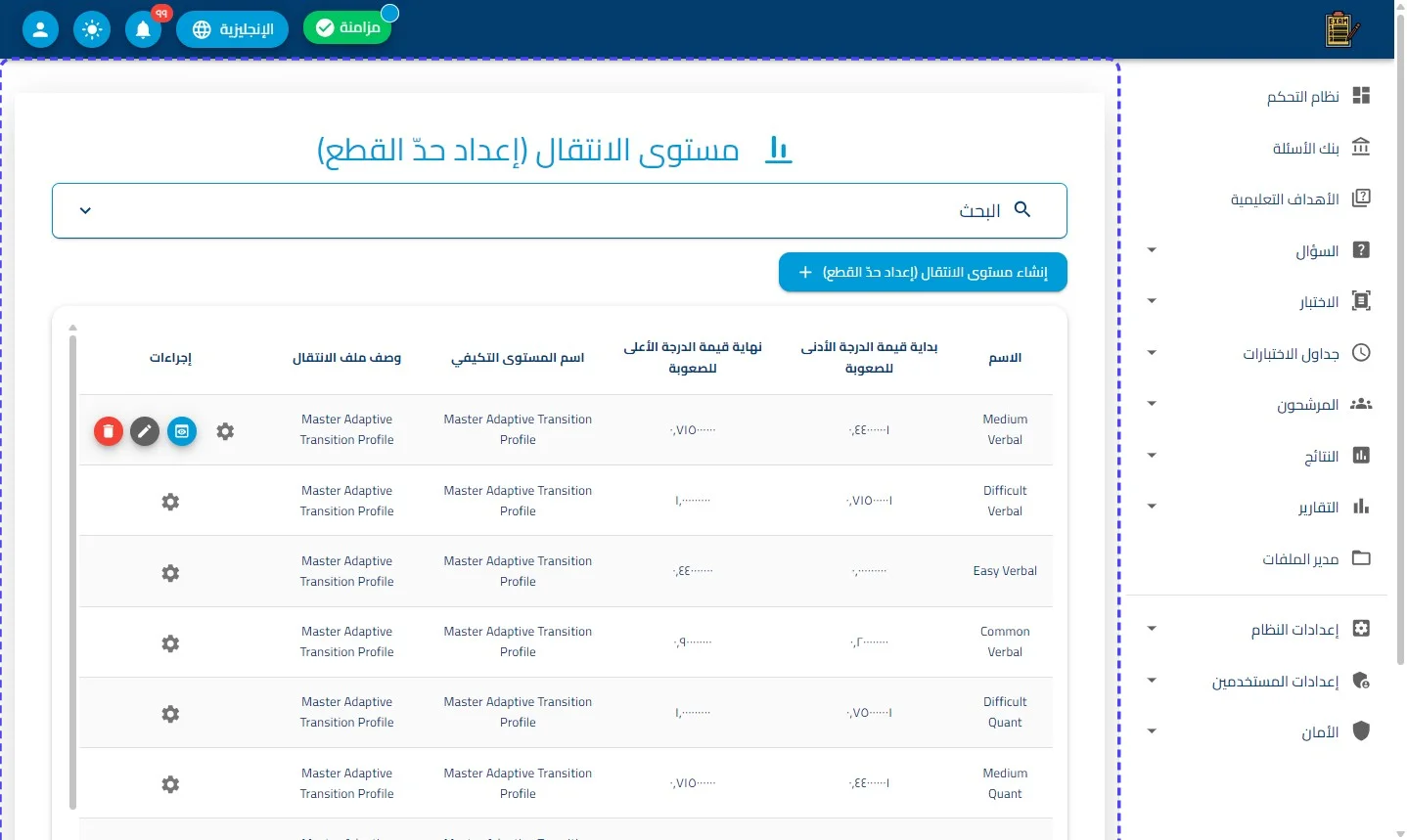Image resolution: width=1407 pixels, height=840 pixels.
Task: Open the الأهداف التعليمية sidebar icon
Action: tap(1361, 199)
